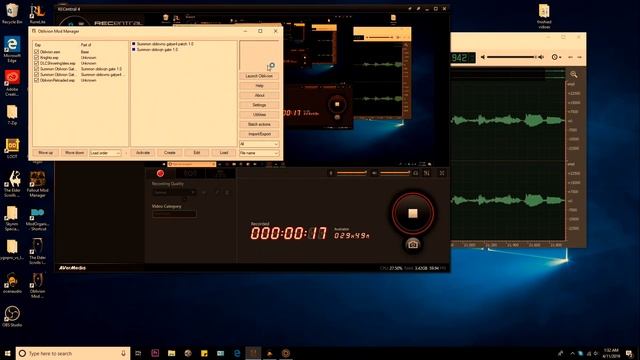The width and height of the screenshot is (640, 360).
Task: Open the RuneLite desktop icon
Action: [x=37, y=13]
